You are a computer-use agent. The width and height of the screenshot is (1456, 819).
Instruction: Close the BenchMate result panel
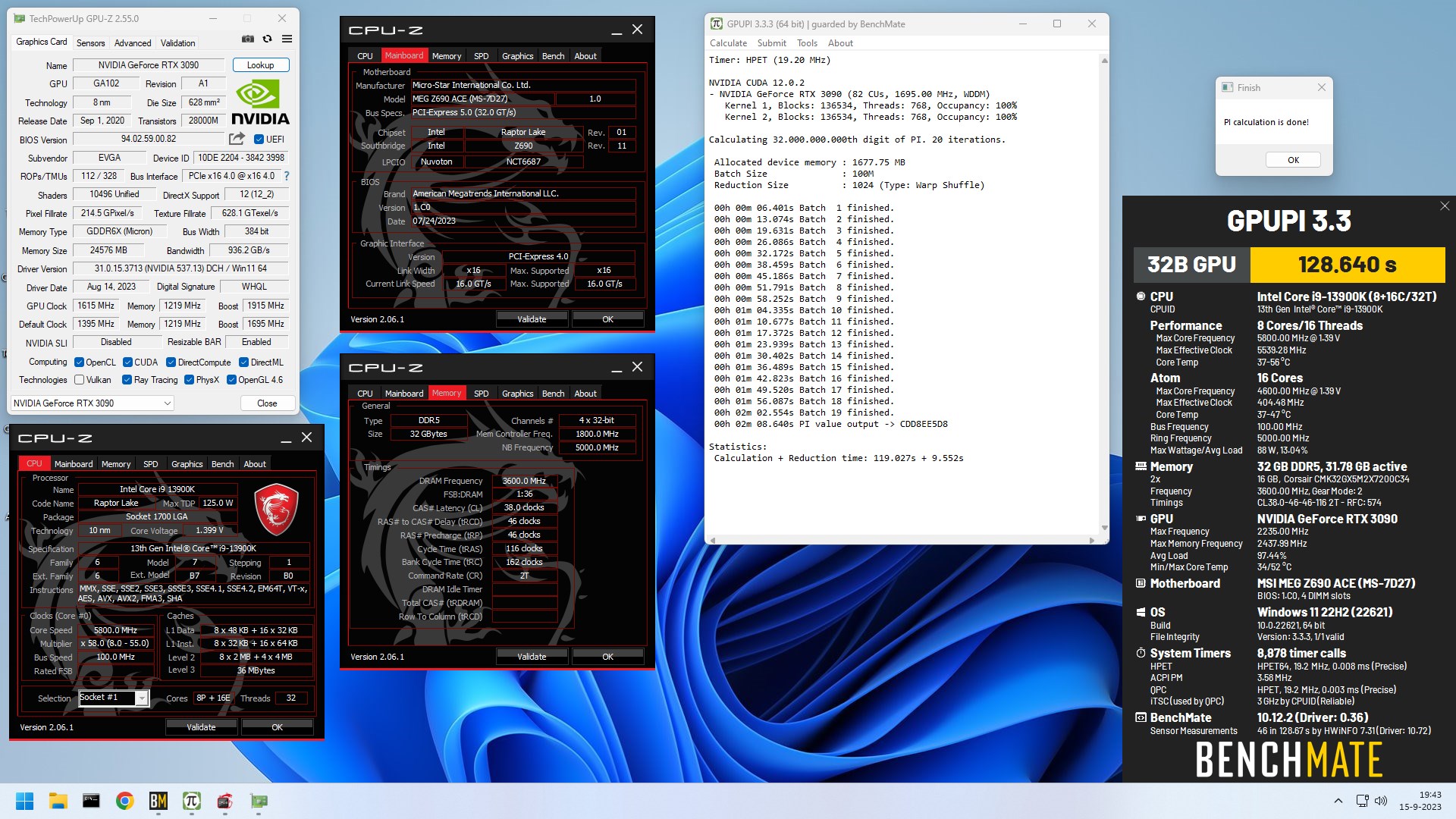click(x=1444, y=206)
